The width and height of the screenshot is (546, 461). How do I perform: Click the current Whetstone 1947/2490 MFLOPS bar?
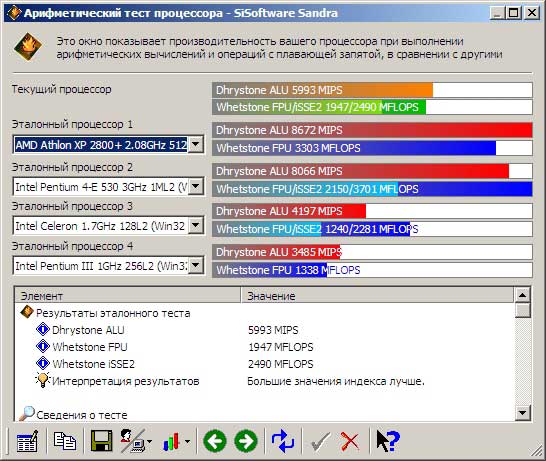[372, 107]
